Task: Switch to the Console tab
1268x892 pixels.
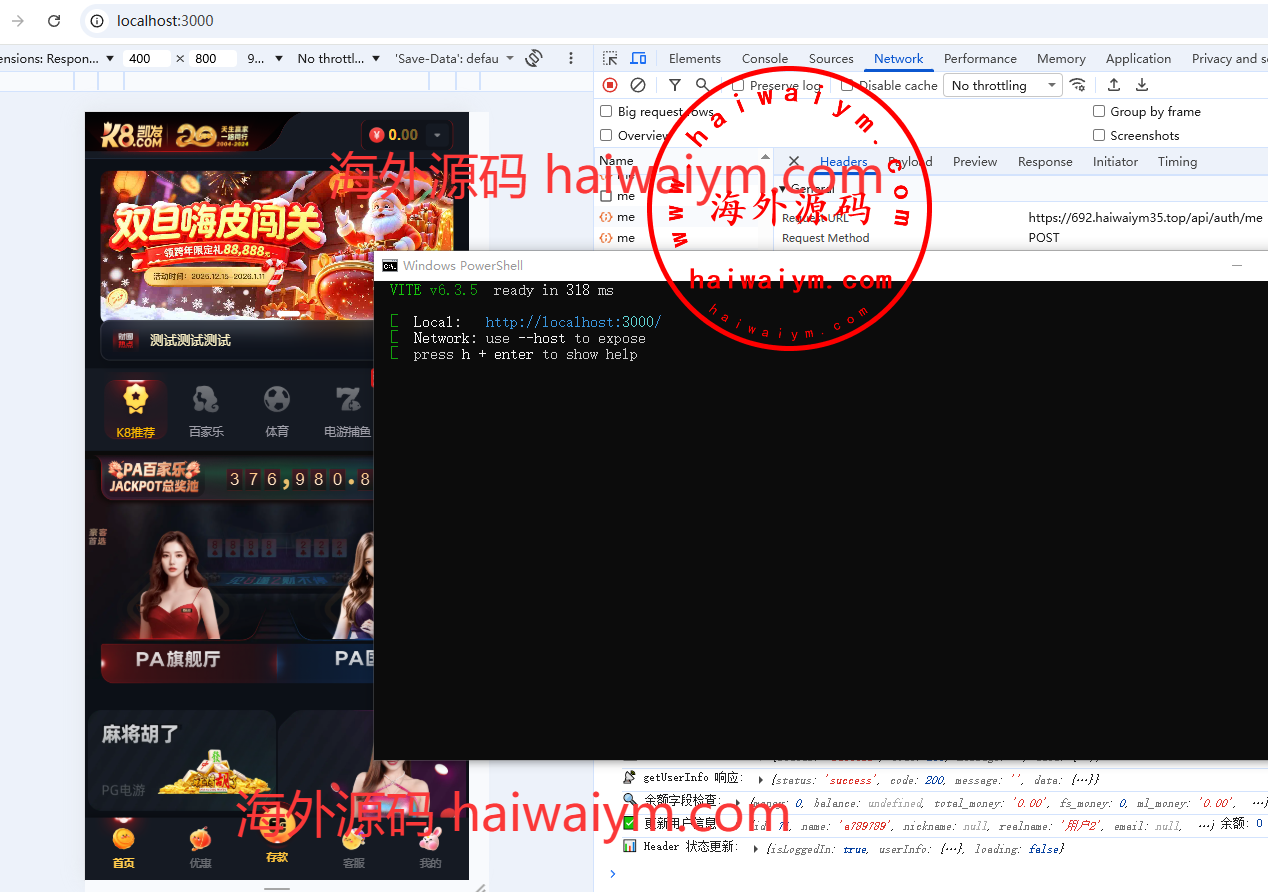Action: click(765, 59)
